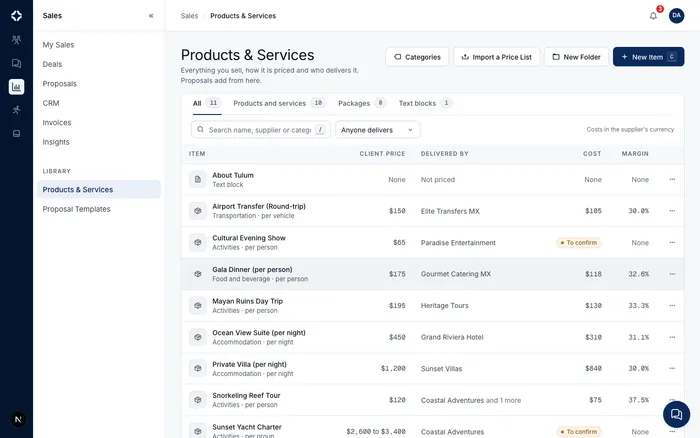Click the Airport Transfer item icon
Image resolution: width=700 pixels, height=438 pixels.
click(x=198, y=211)
